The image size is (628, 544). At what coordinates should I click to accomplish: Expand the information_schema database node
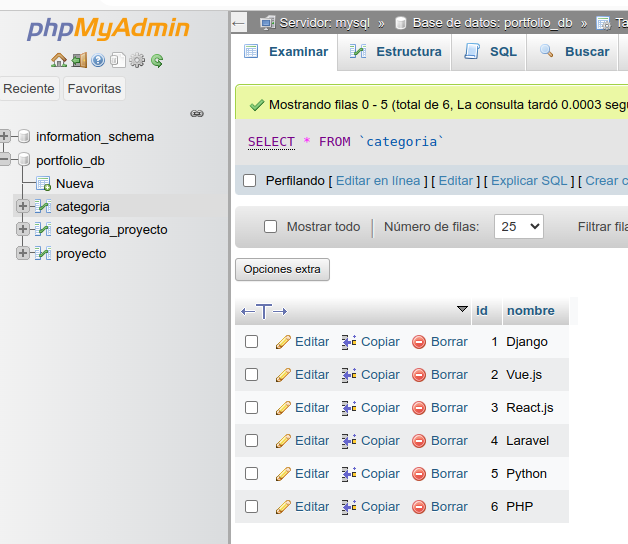7,137
